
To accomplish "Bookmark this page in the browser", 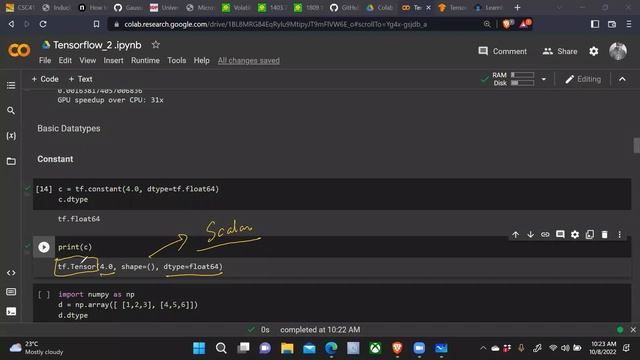I will pyautogui.click(x=96, y=24).
